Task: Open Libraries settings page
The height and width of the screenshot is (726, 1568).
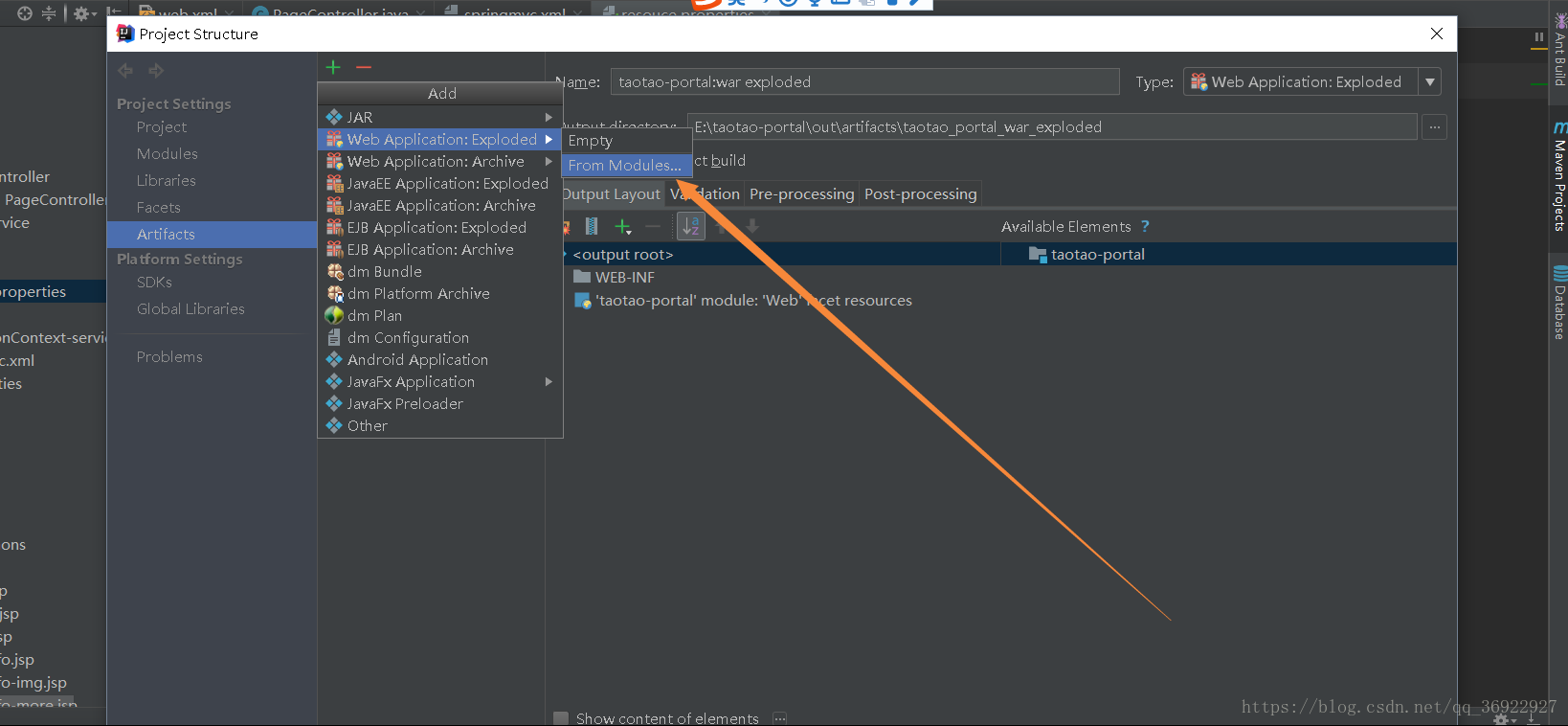Action: coord(167,180)
